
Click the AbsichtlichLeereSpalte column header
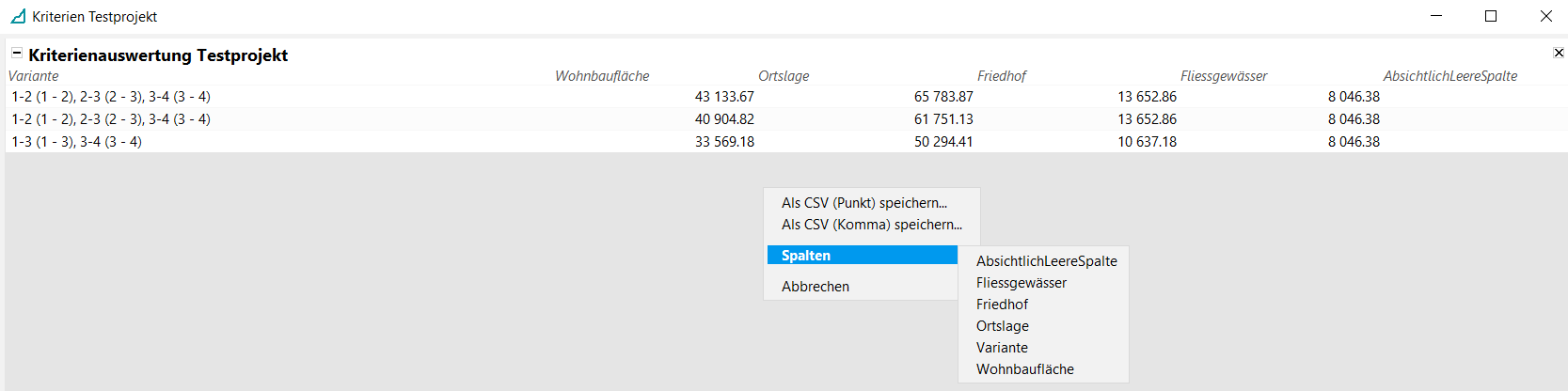pos(1449,76)
